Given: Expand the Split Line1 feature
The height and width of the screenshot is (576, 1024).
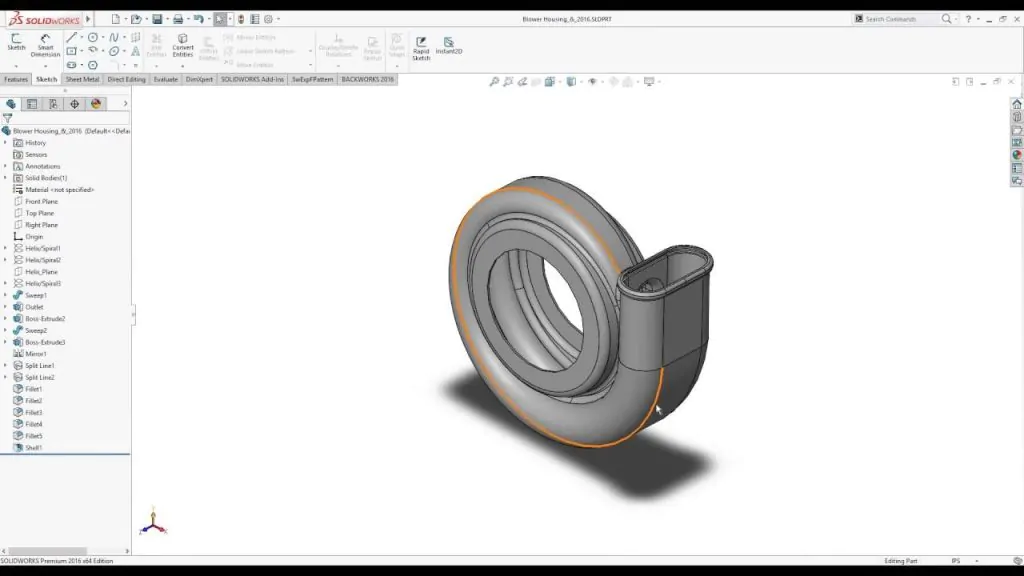Looking at the screenshot, I should pos(5,366).
